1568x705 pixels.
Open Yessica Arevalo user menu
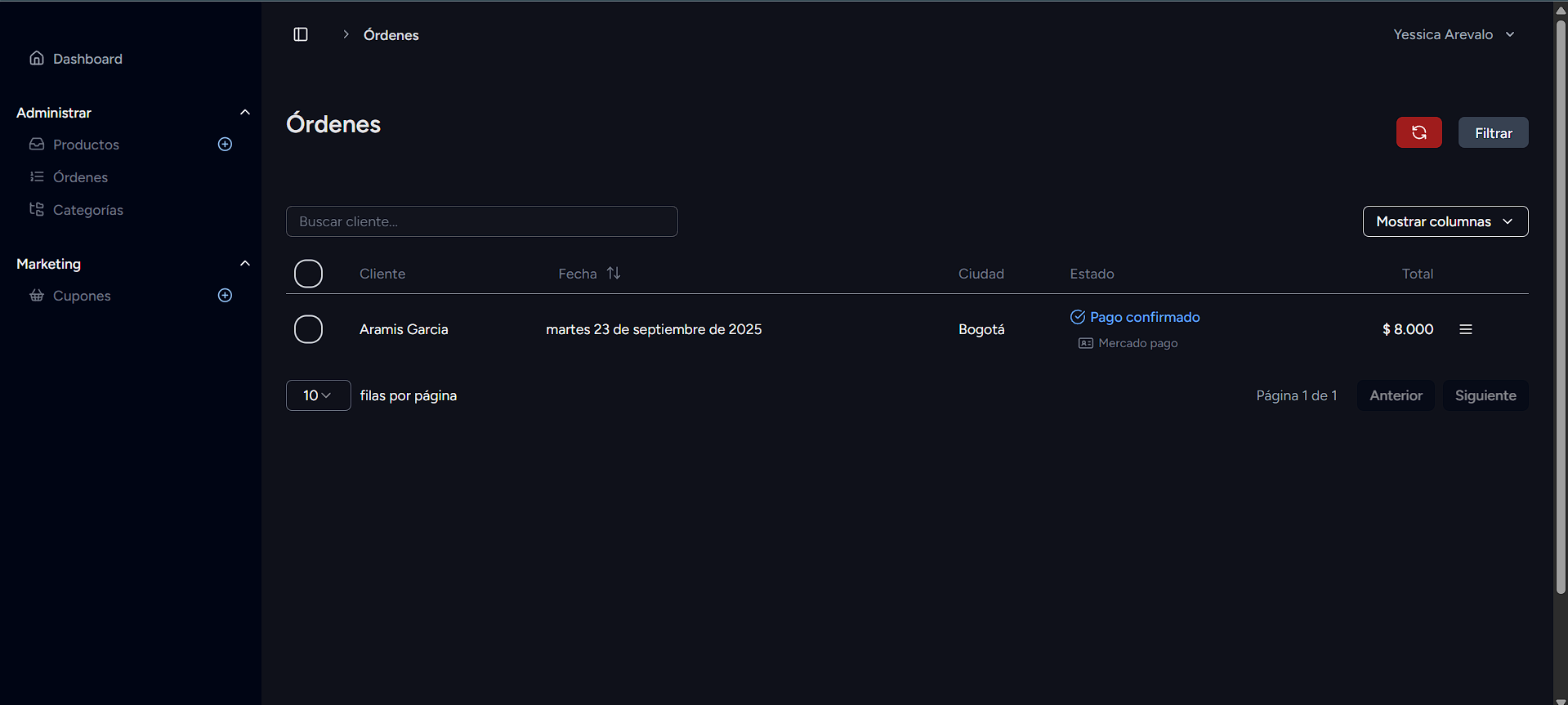(x=1454, y=34)
